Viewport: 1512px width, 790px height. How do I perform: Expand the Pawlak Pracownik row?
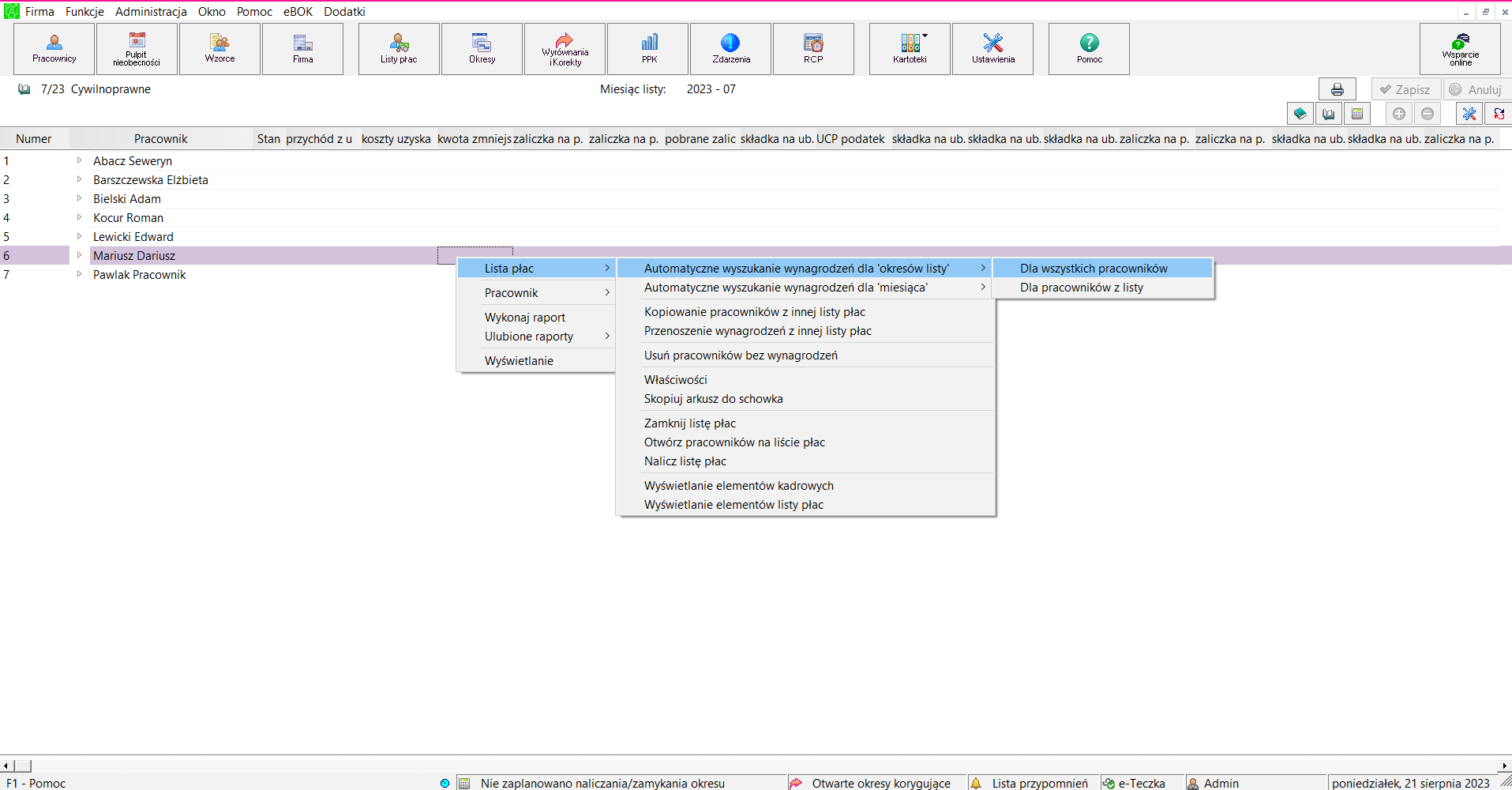coord(79,274)
